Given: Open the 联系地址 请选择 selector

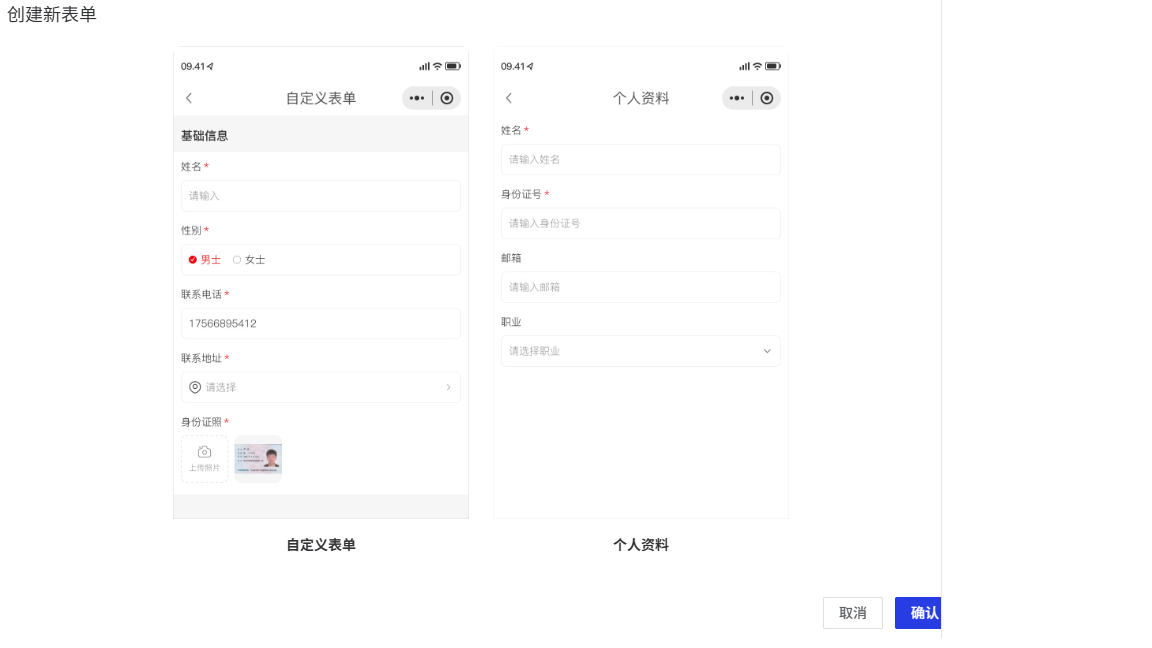Looking at the screenshot, I should coord(320,387).
